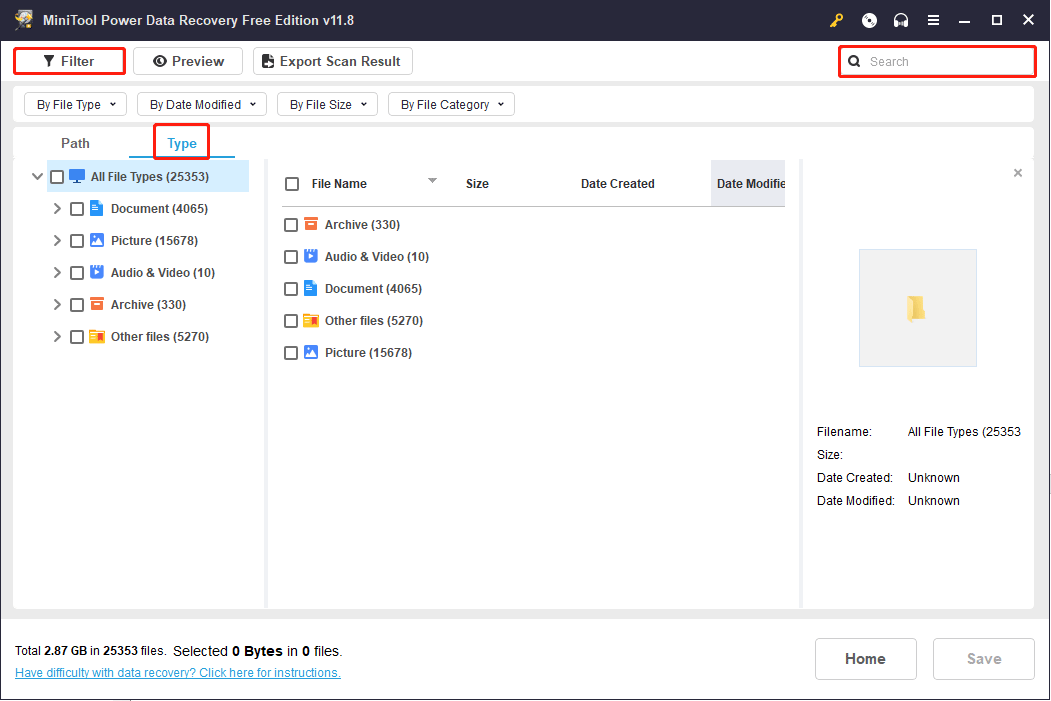This screenshot has height=701, width=1051.
Task: Click Export Scan Result button
Action: [x=332, y=62]
